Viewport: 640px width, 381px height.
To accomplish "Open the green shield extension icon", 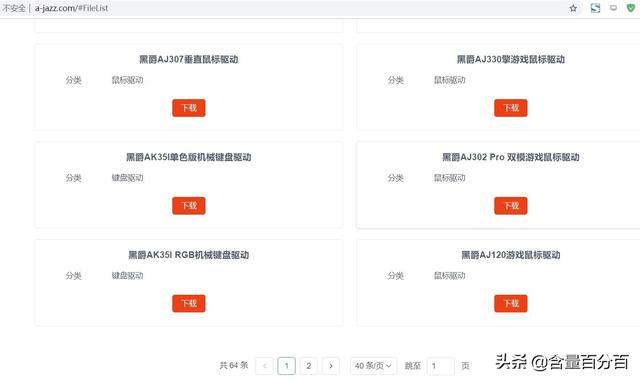I will pyautogui.click(x=631, y=8).
